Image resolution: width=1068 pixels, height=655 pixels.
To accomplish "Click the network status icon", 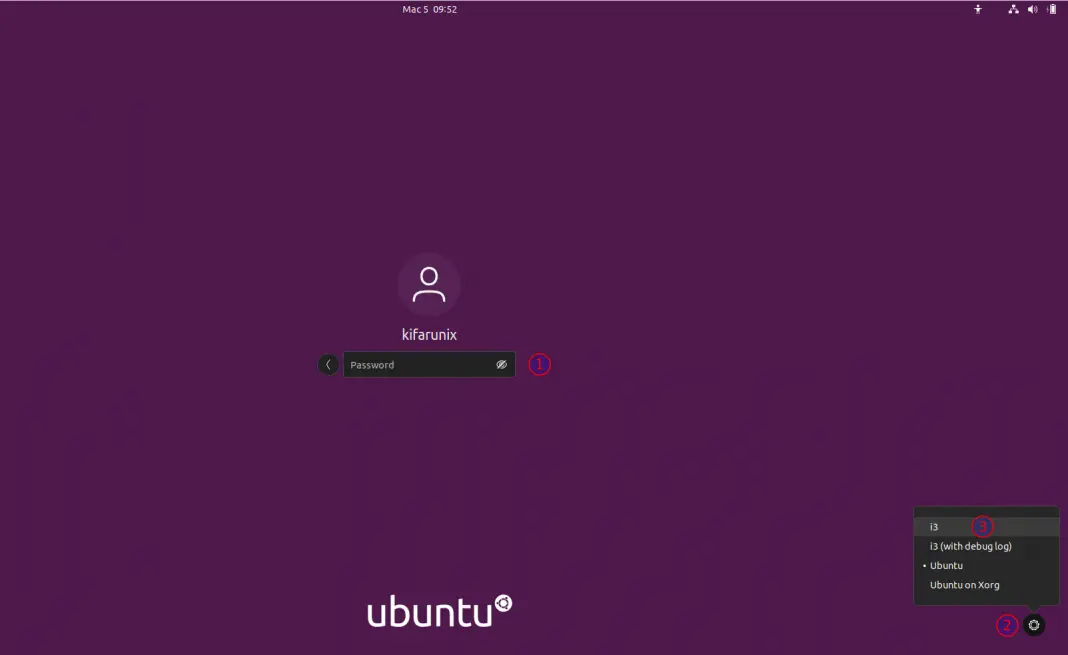I will [x=1013, y=9].
